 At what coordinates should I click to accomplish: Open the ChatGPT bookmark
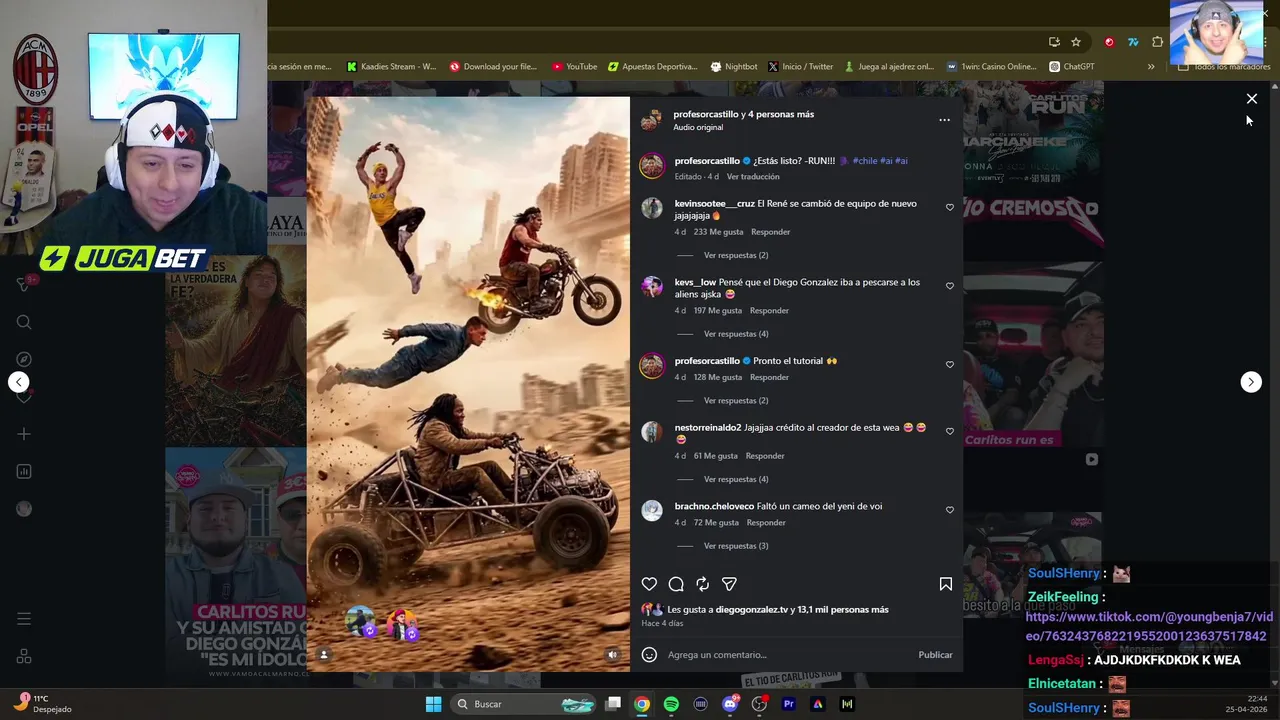pos(1072,67)
